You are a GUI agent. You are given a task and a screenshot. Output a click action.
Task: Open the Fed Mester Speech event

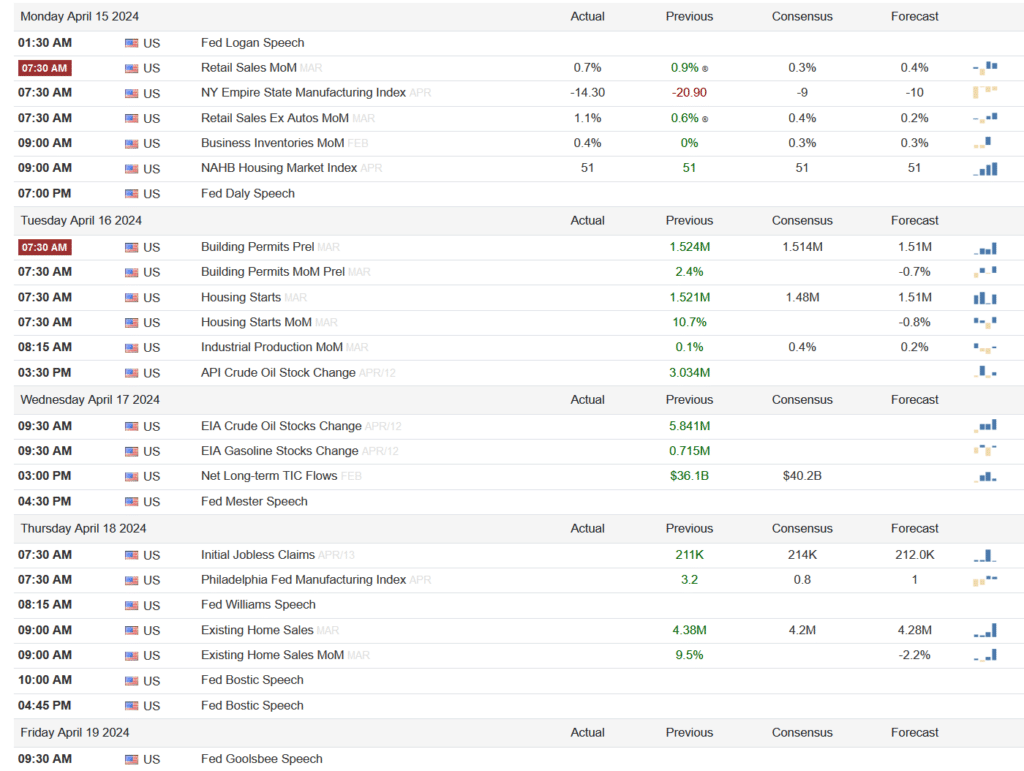[254, 501]
